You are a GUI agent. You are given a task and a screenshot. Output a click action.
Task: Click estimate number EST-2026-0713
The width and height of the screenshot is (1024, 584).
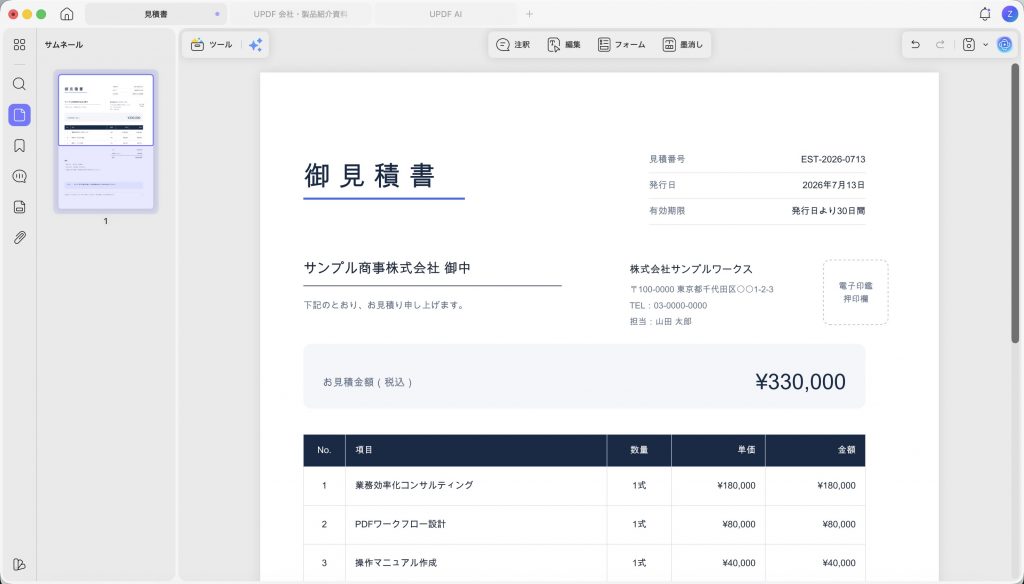(x=833, y=159)
